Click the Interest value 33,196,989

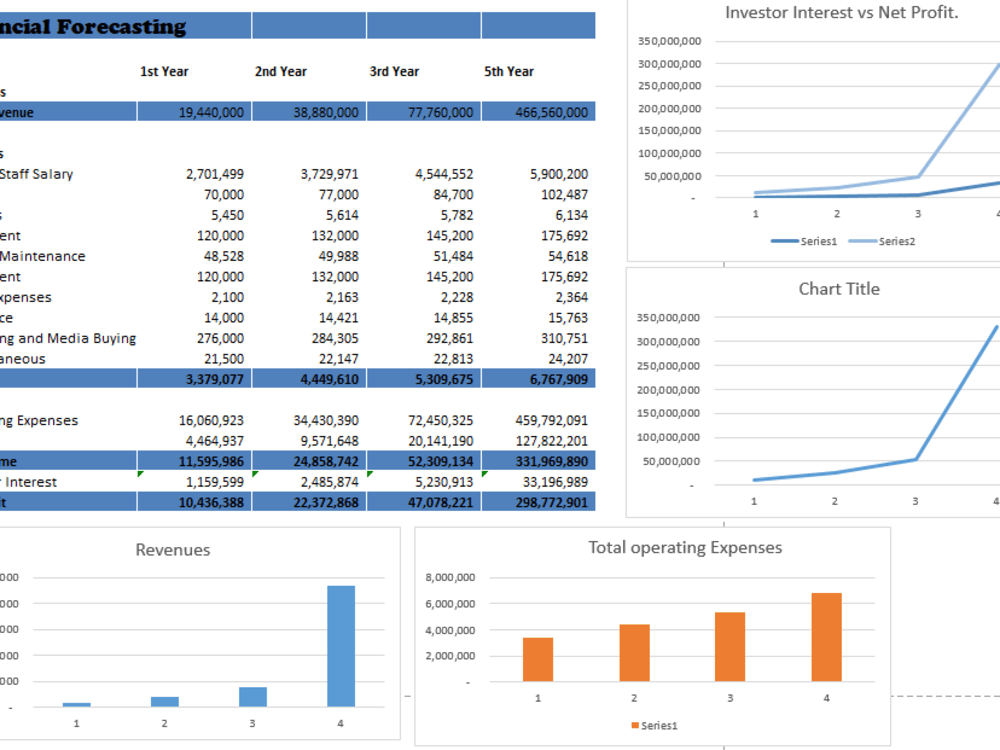pos(555,482)
